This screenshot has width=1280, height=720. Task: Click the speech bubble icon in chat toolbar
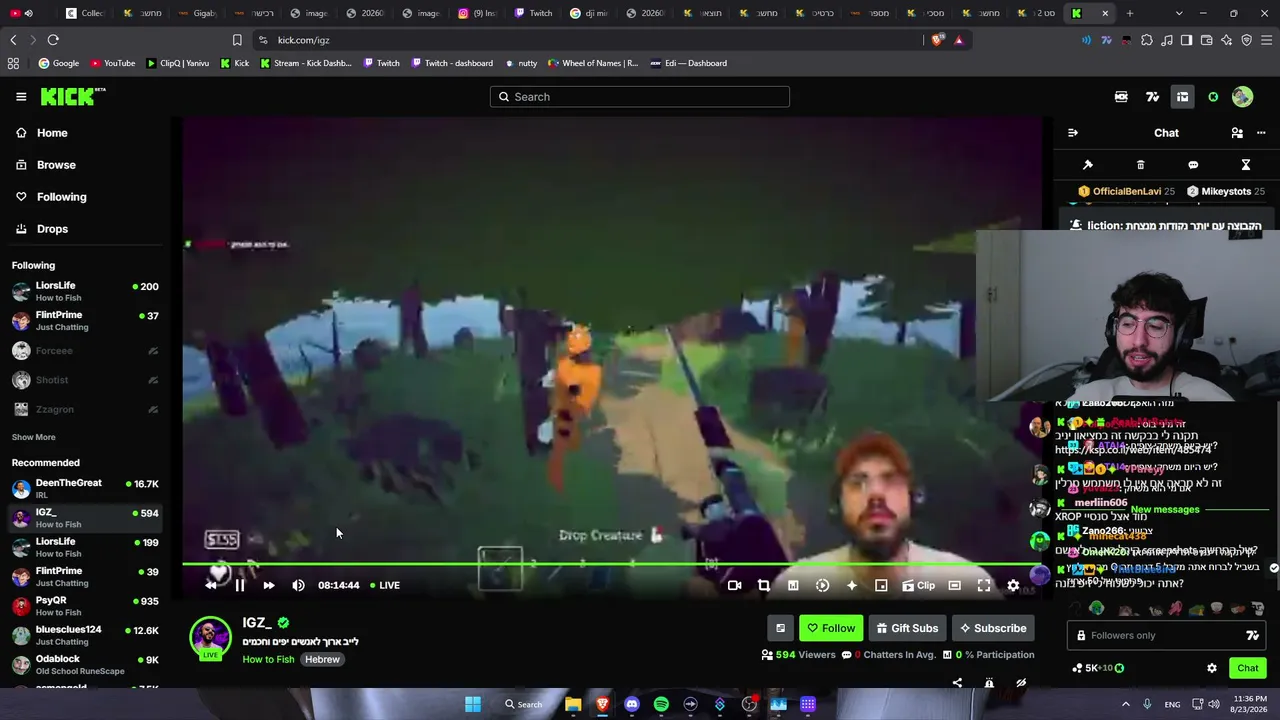click(1193, 165)
